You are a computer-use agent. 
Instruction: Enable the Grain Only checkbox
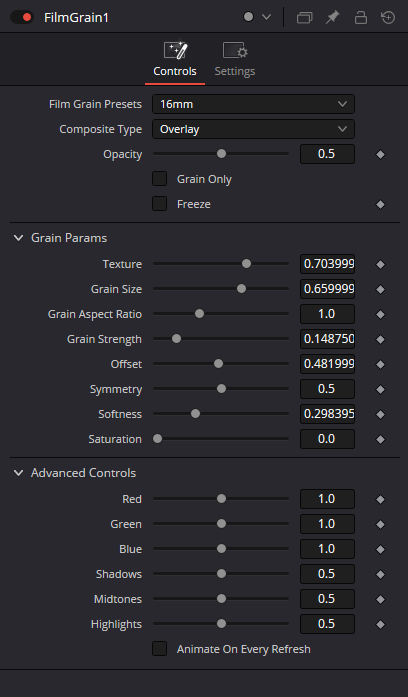click(x=160, y=179)
